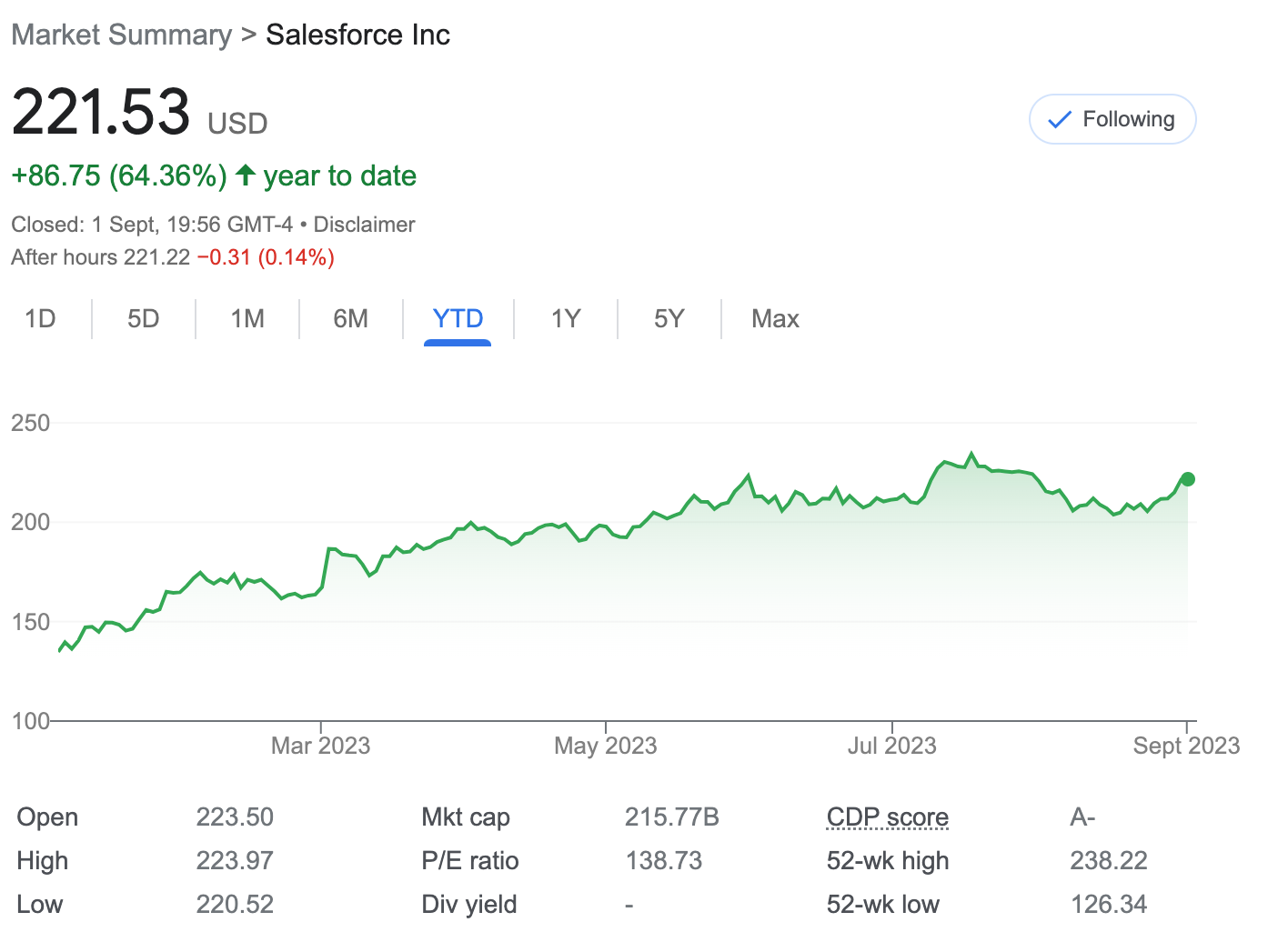Click the peak of the price chart line
1288x942 pixels.
pyautogui.click(x=971, y=453)
